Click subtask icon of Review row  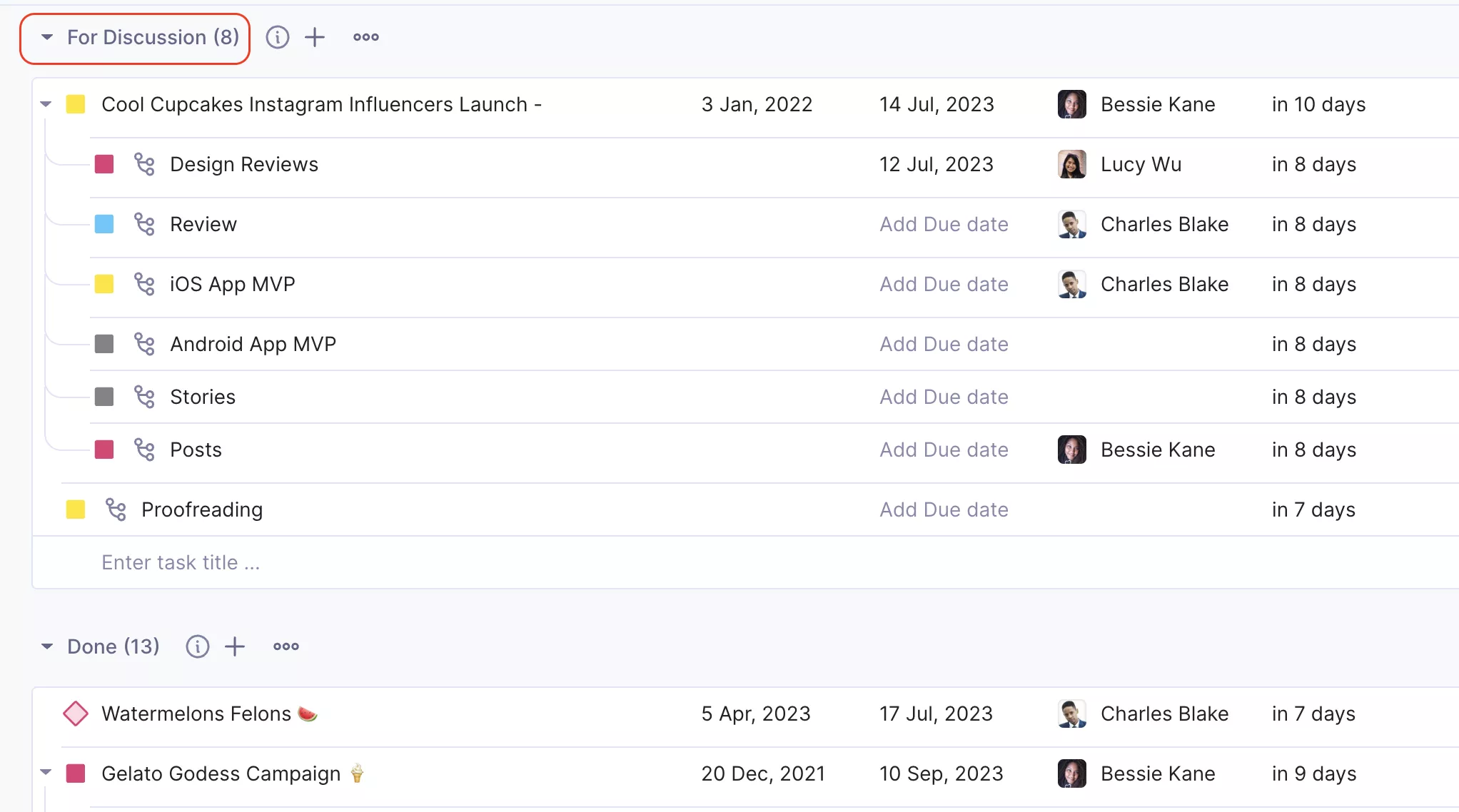[145, 224]
